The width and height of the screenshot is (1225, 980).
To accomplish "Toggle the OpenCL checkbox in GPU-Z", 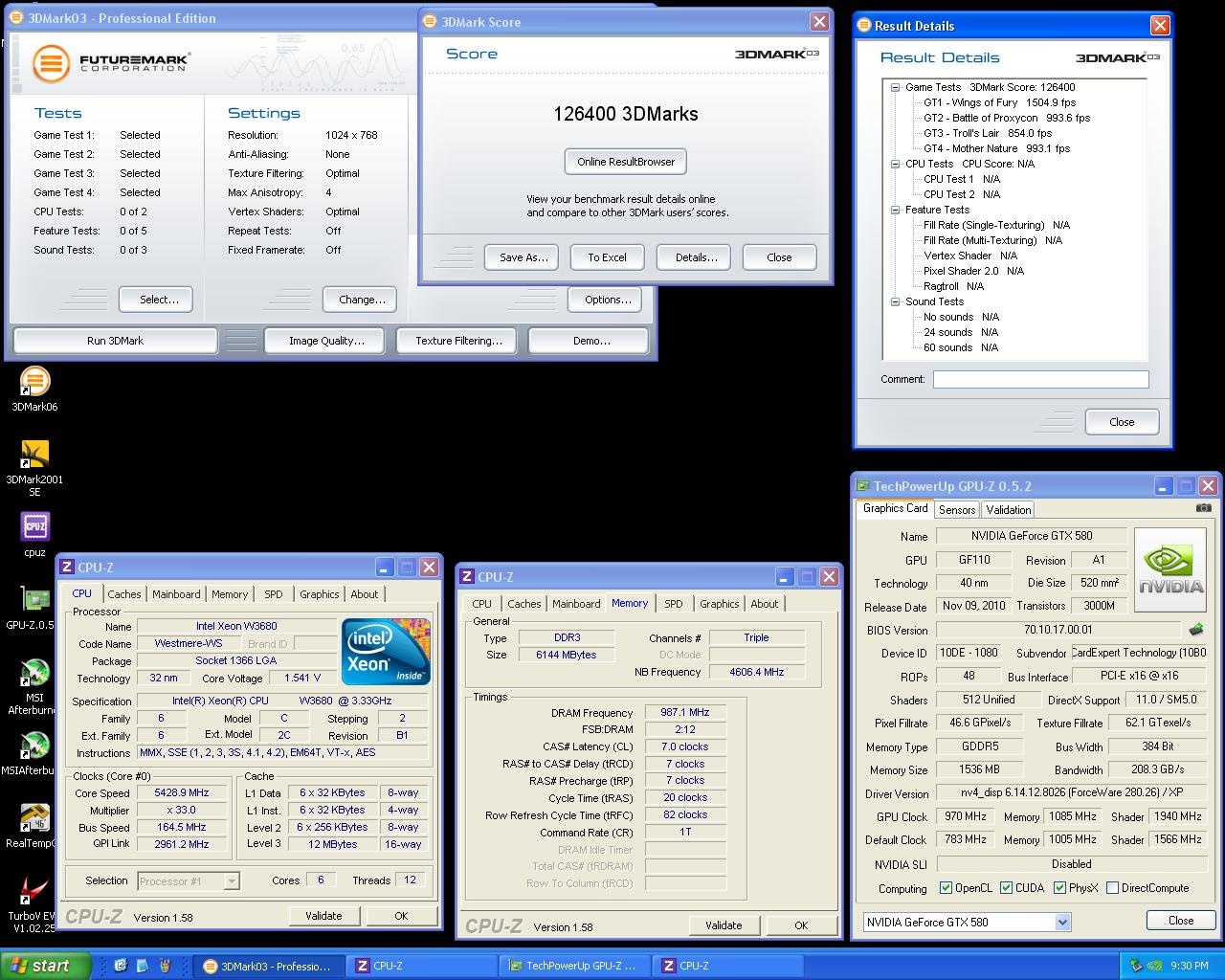I will 946,888.
